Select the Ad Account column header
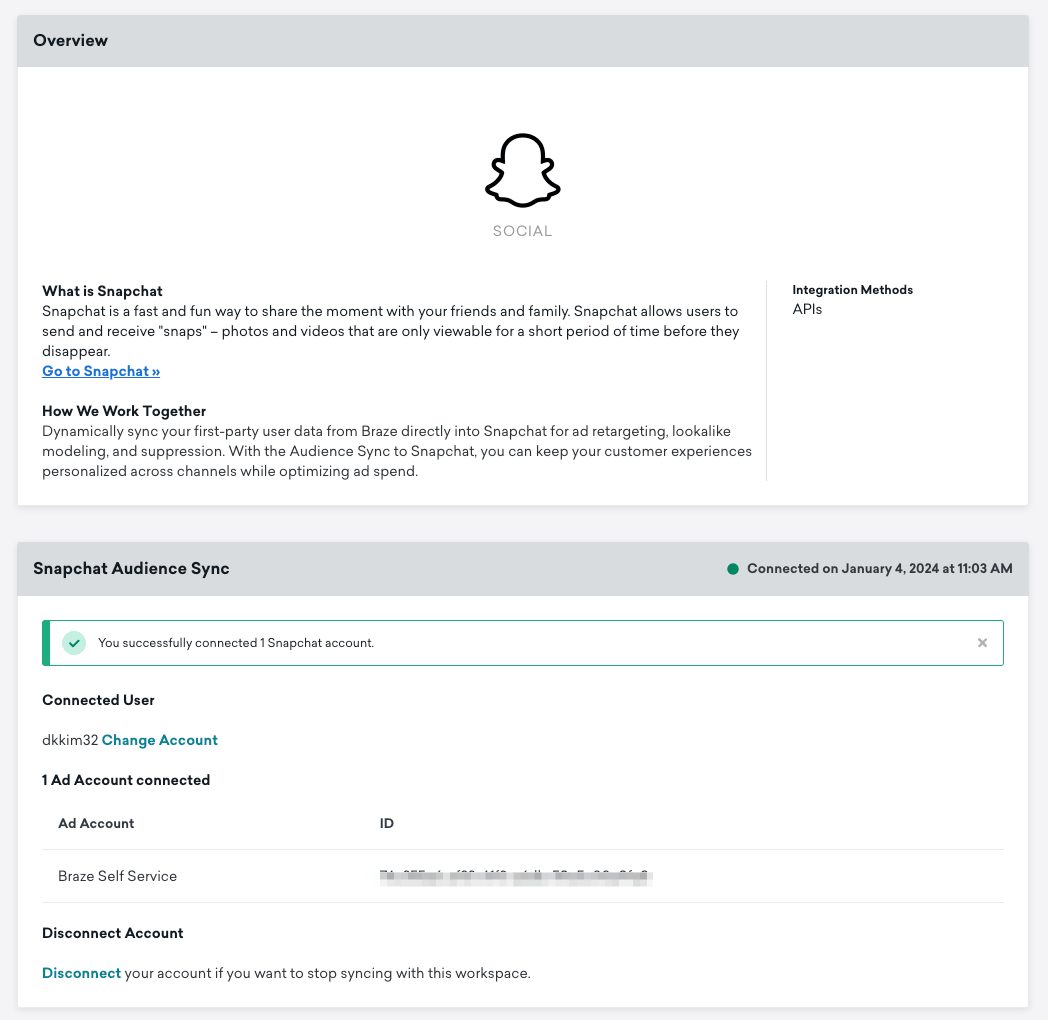Screen dimensions: 1048x1020 (x=96, y=823)
